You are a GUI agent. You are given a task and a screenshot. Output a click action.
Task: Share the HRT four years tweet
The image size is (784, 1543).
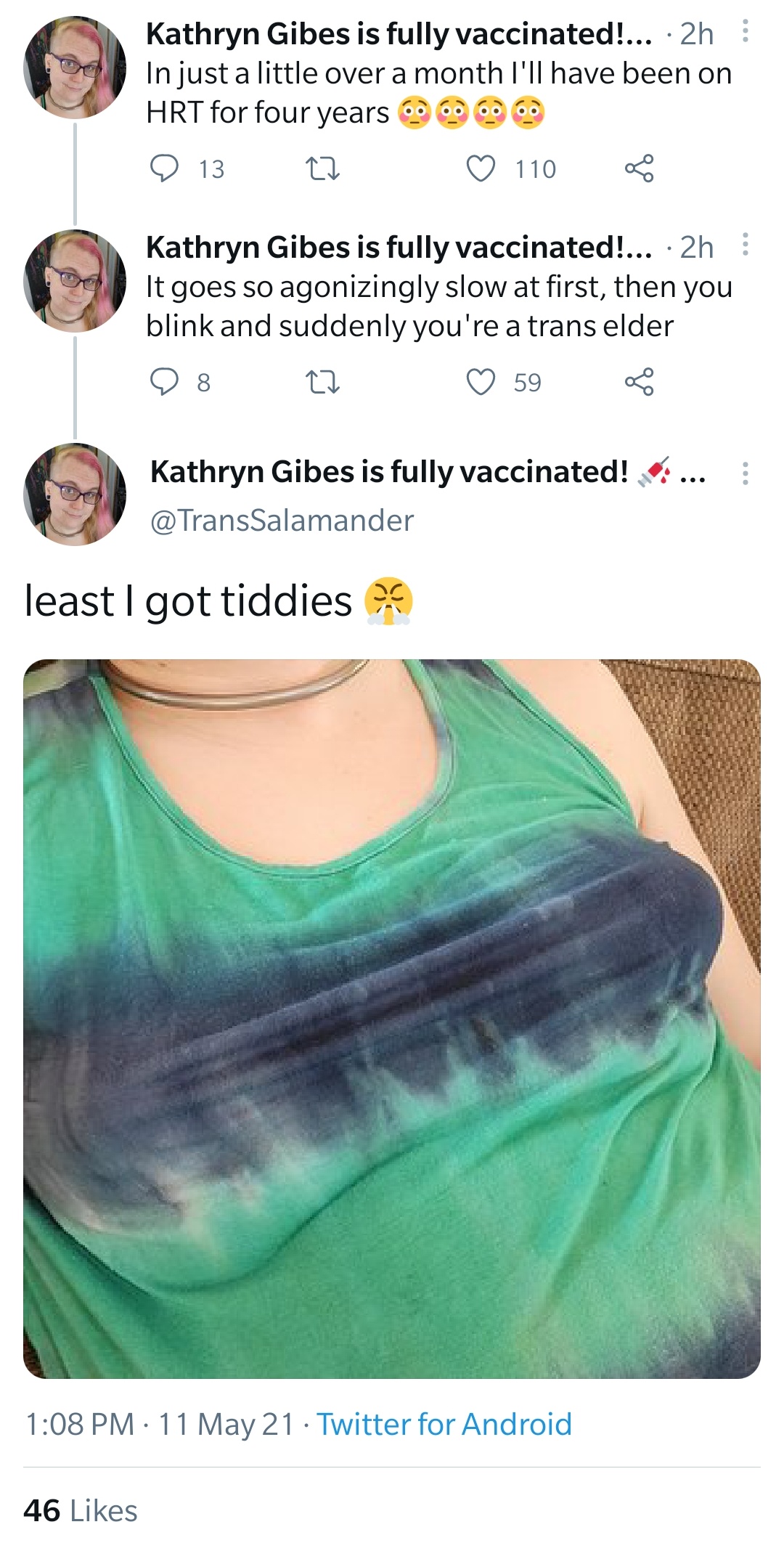click(x=639, y=168)
